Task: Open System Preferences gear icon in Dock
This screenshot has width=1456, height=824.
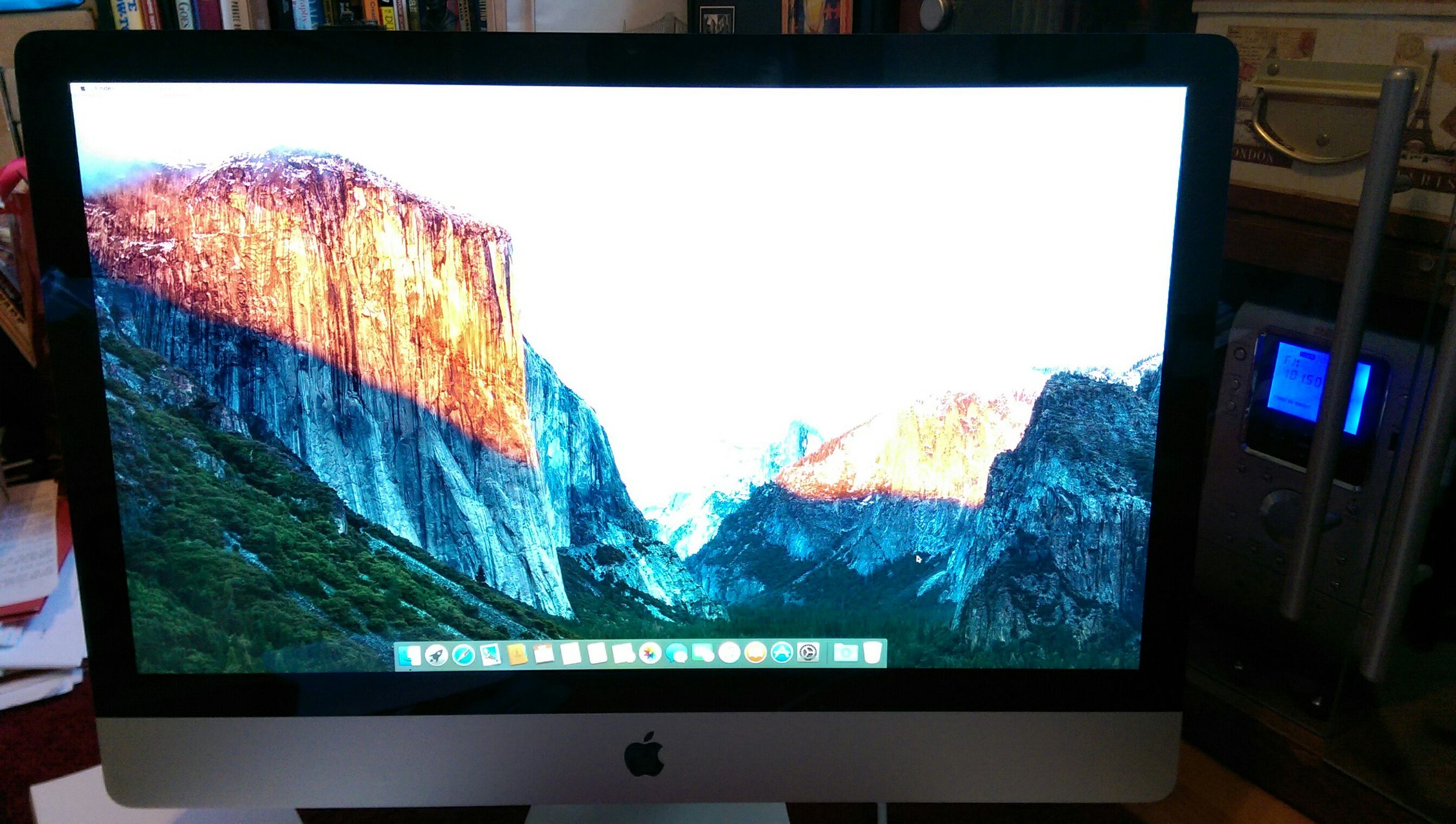Action: coord(808,653)
